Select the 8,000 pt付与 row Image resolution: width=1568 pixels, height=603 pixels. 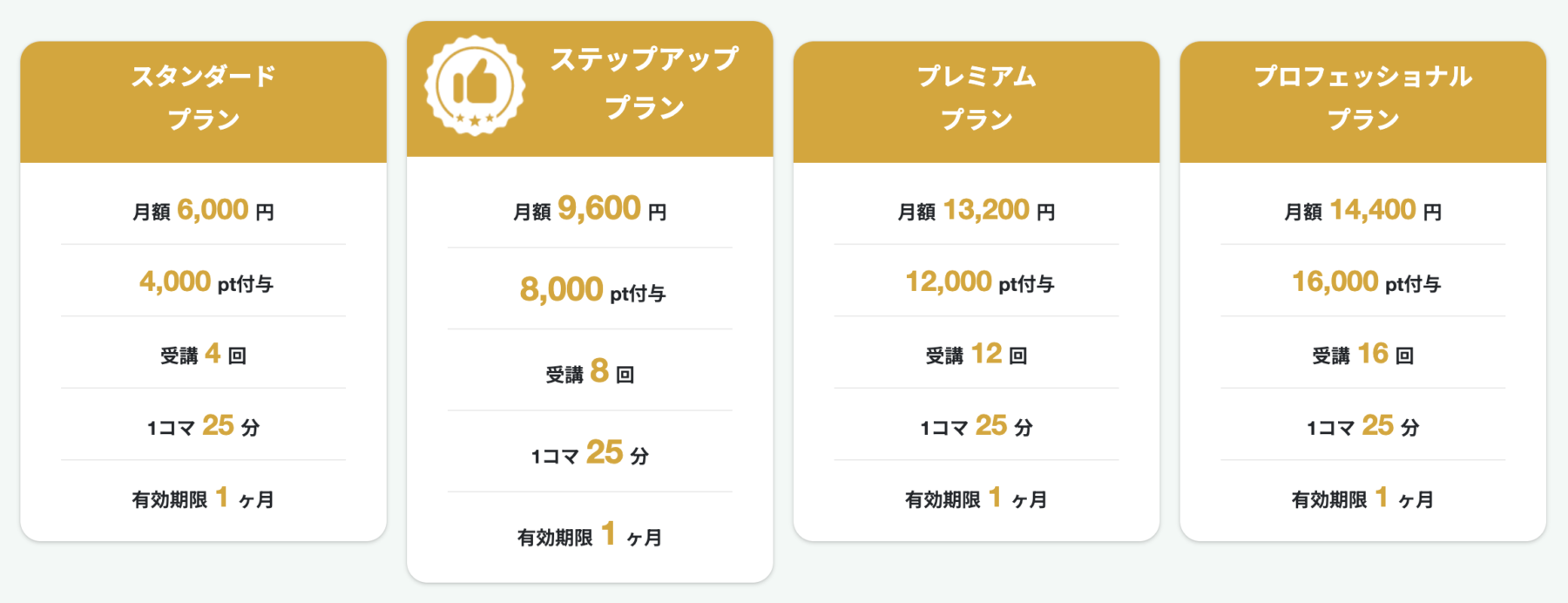pos(590,289)
